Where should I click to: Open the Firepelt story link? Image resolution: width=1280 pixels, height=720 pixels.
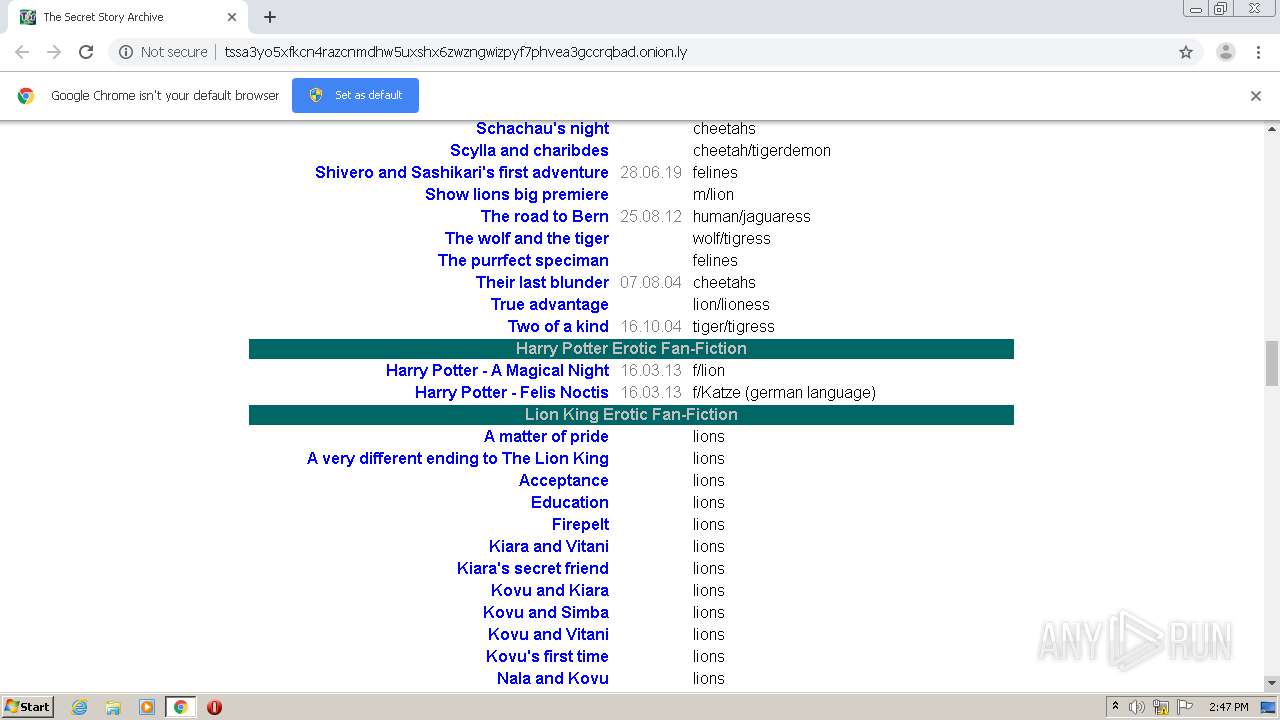(580, 524)
